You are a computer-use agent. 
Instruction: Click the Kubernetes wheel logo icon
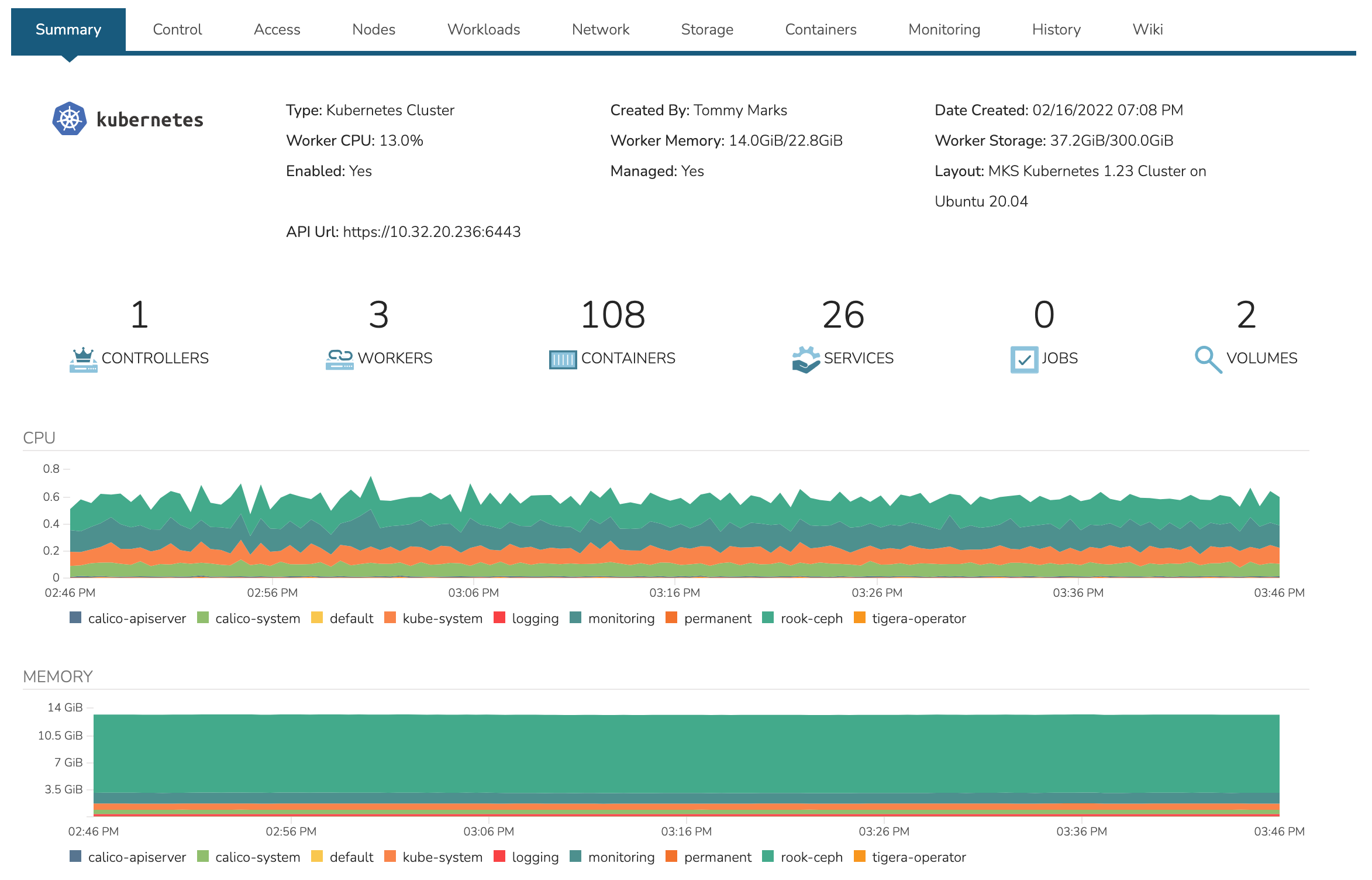[69, 119]
